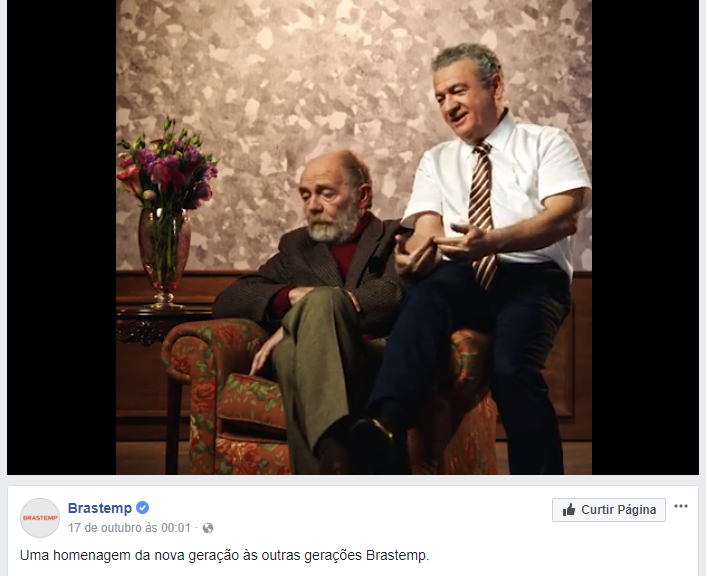The height and width of the screenshot is (576, 706).
Task: Open the Brastemp page name link
Action: click(100, 508)
